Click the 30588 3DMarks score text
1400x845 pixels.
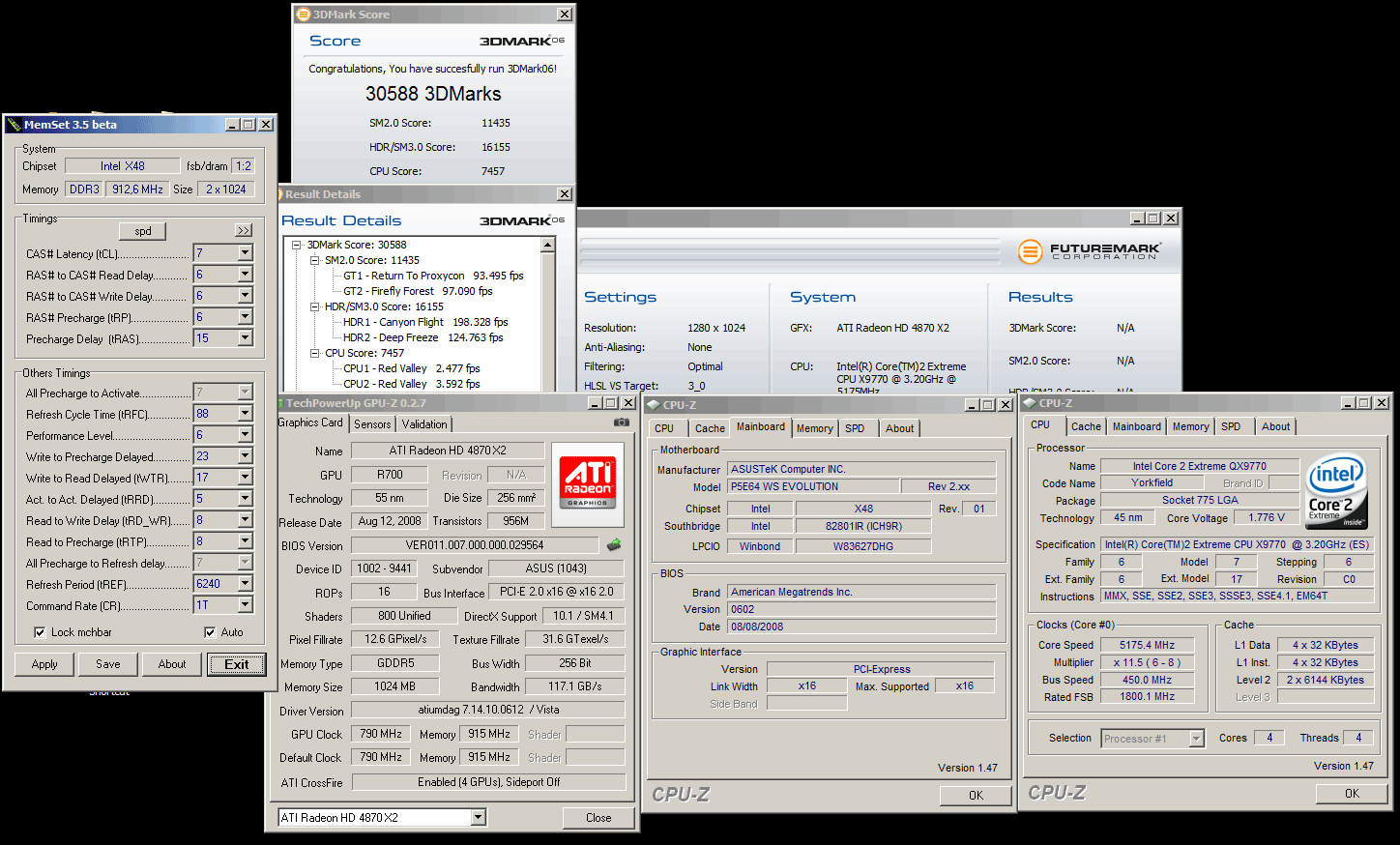433,94
